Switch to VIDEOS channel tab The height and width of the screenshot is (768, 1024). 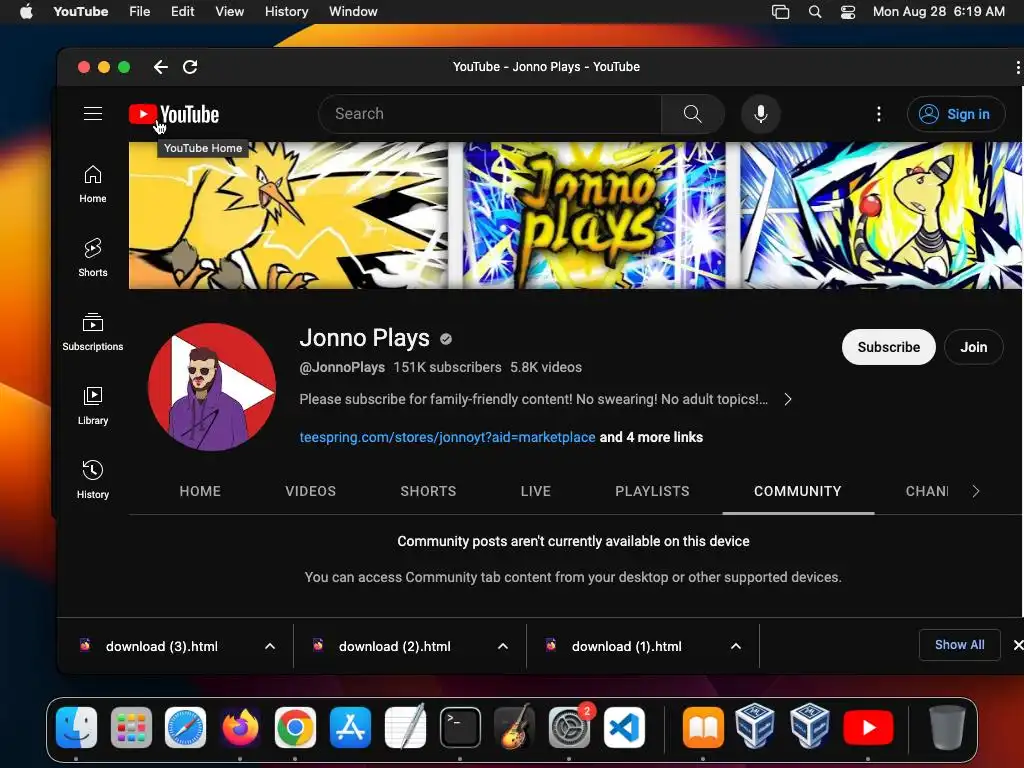(310, 491)
